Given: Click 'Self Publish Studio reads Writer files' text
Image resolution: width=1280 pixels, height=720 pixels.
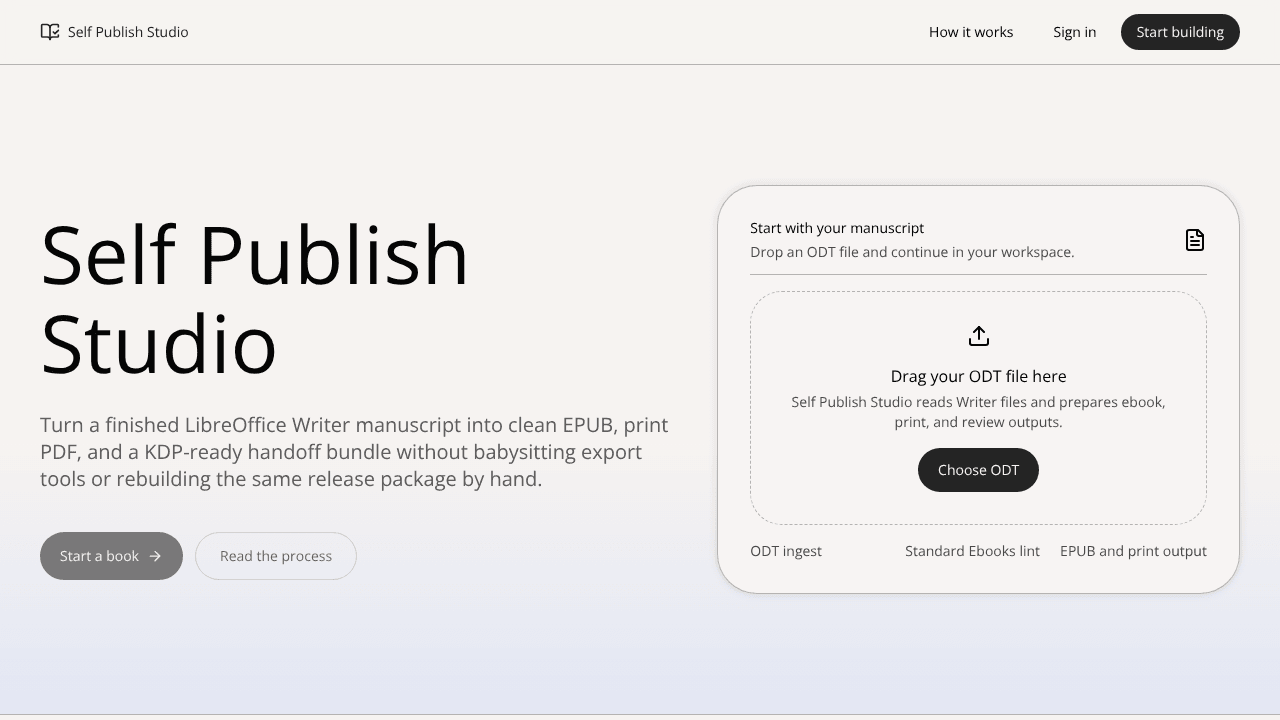Looking at the screenshot, I should 978,412.
